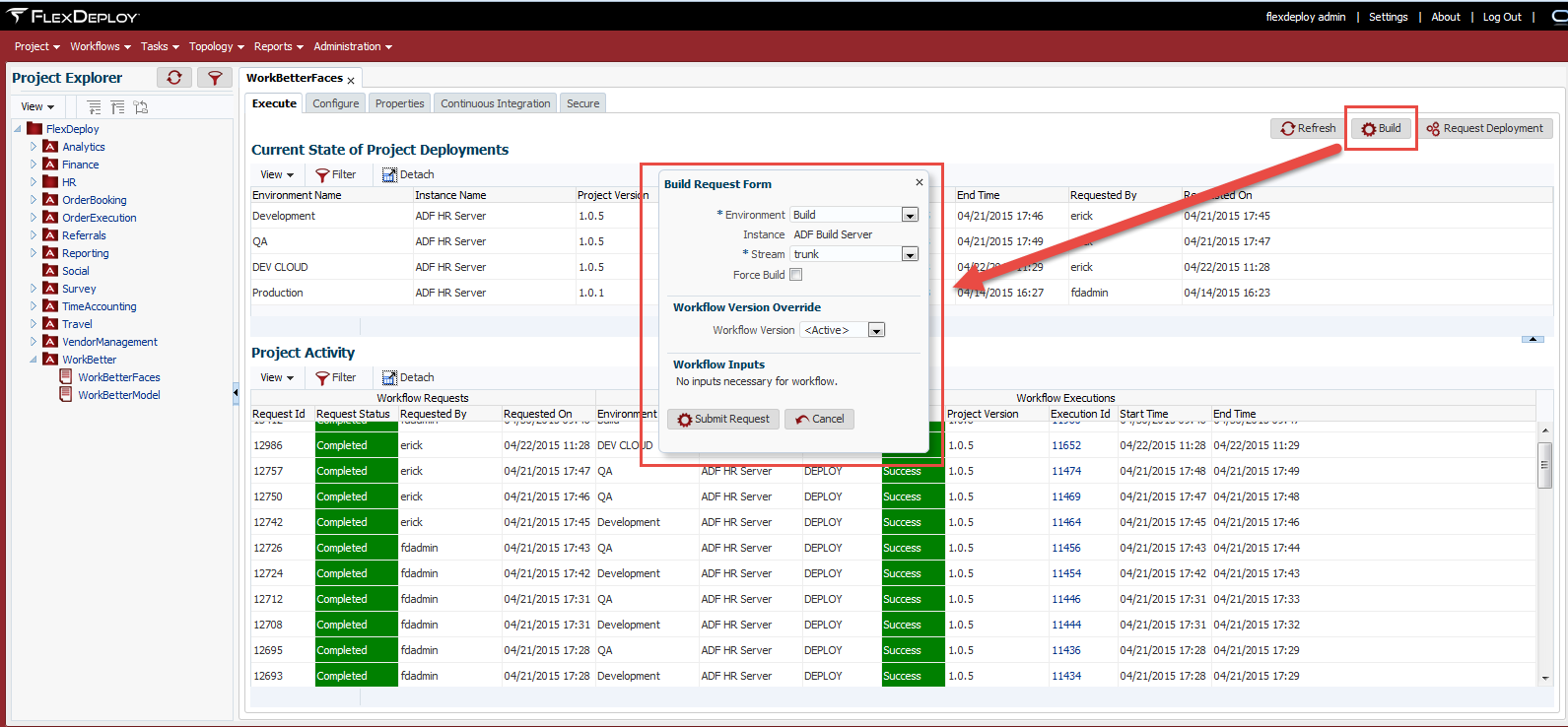
Task: Click the FlexDeploy logo
Action: pos(73,16)
